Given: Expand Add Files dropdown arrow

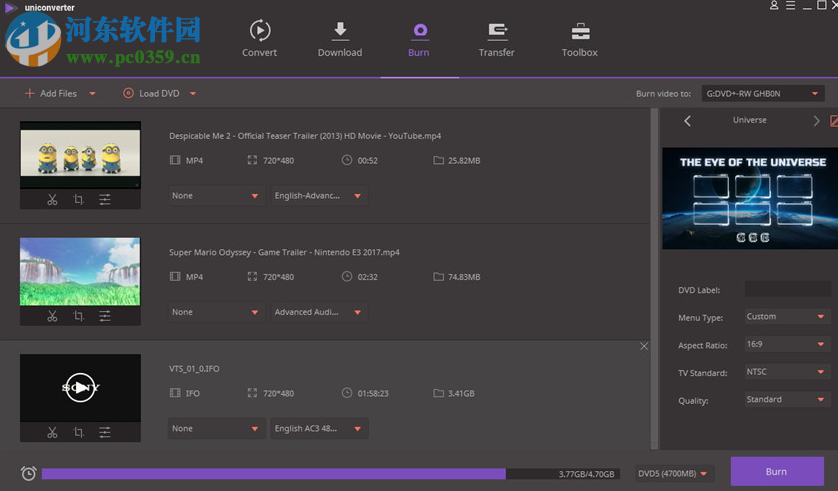Looking at the screenshot, I should click(92, 93).
